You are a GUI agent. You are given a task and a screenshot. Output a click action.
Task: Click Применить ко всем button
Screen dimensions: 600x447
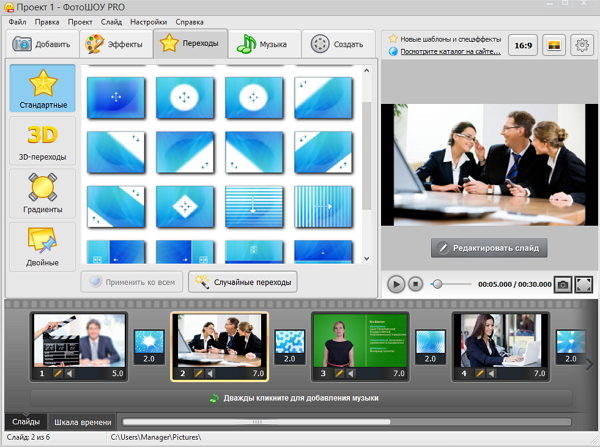tap(132, 282)
